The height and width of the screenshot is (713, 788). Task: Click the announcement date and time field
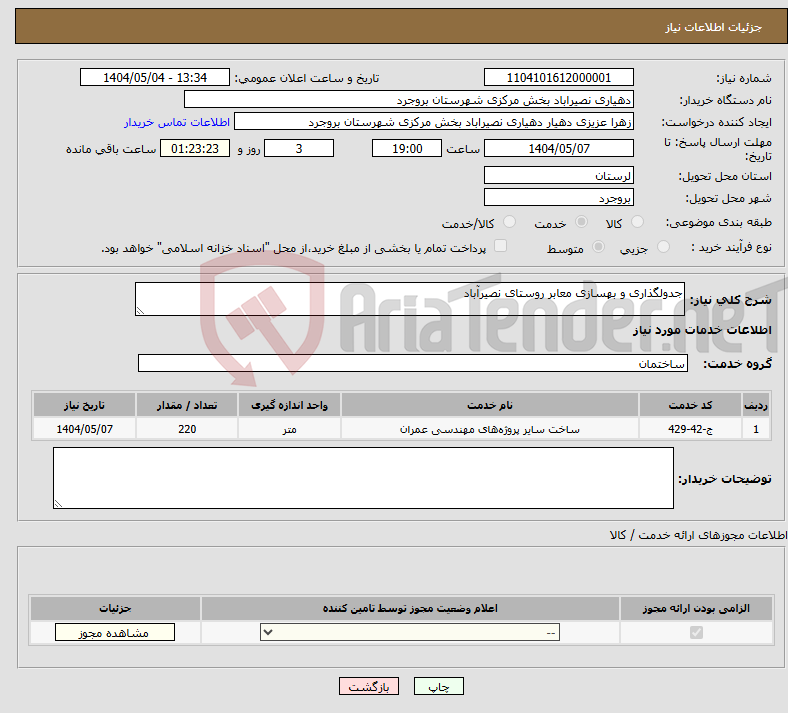pos(155,77)
